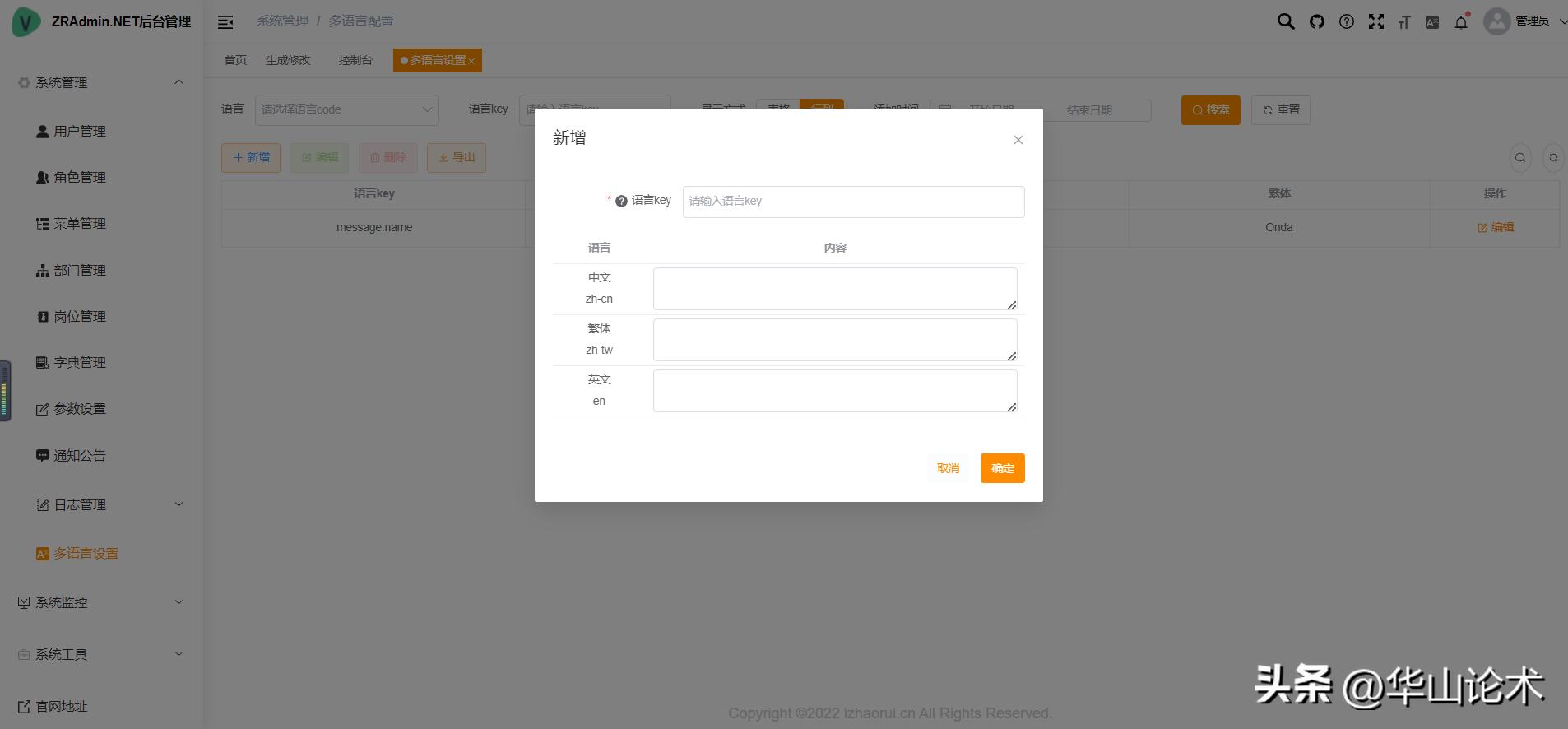Click the 管理员 user avatar
The image size is (1568, 729).
pos(1496,21)
